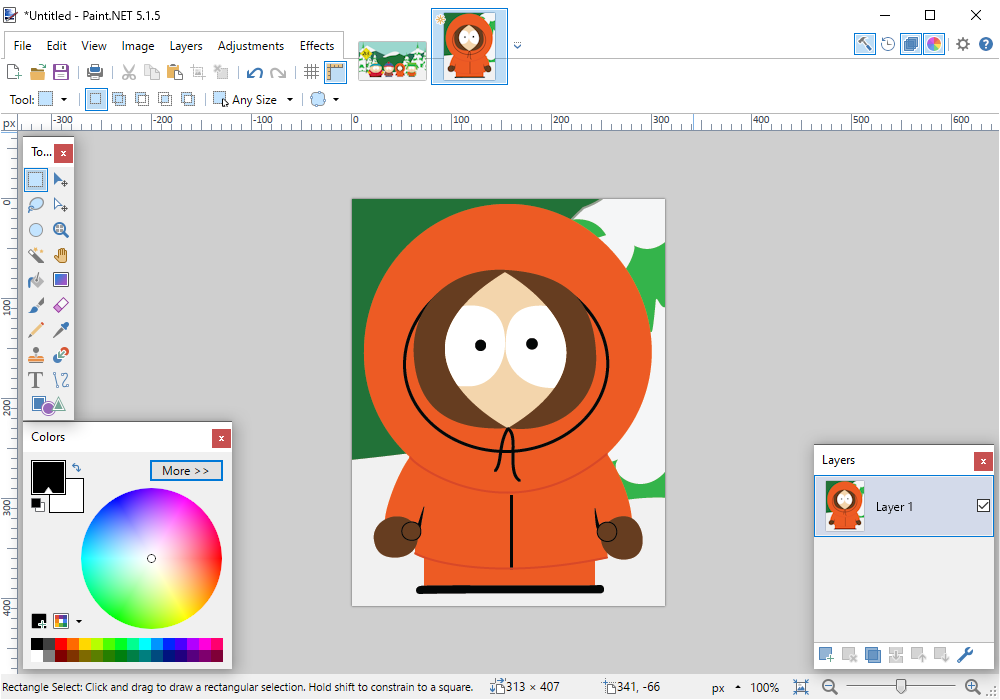Screen dimensions: 1000x700
Task: Toggle the Layers window button
Action: click(x=911, y=44)
